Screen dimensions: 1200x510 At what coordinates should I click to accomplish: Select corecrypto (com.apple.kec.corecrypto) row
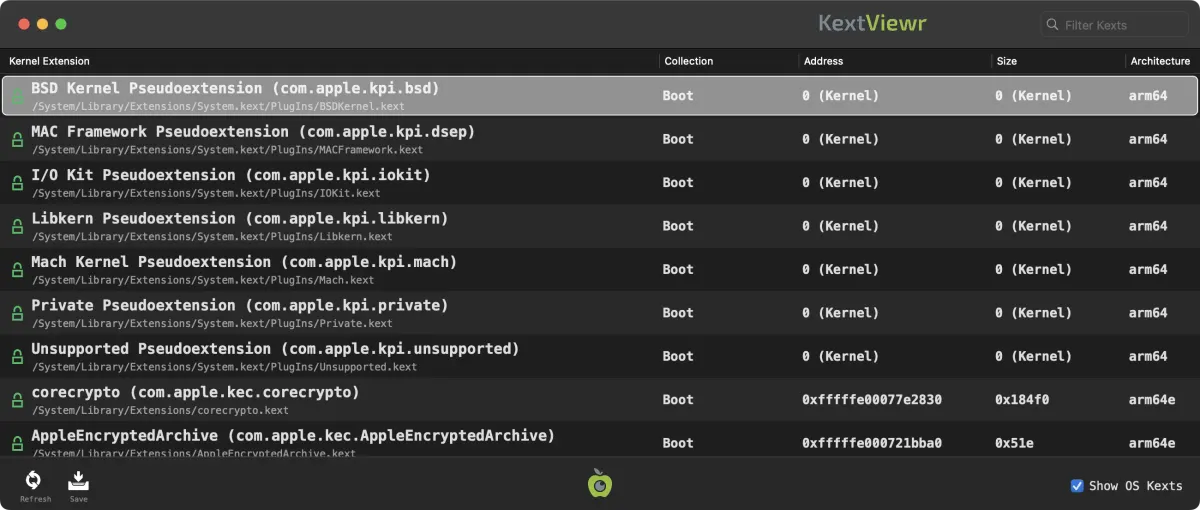pyautogui.click(x=600, y=400)
